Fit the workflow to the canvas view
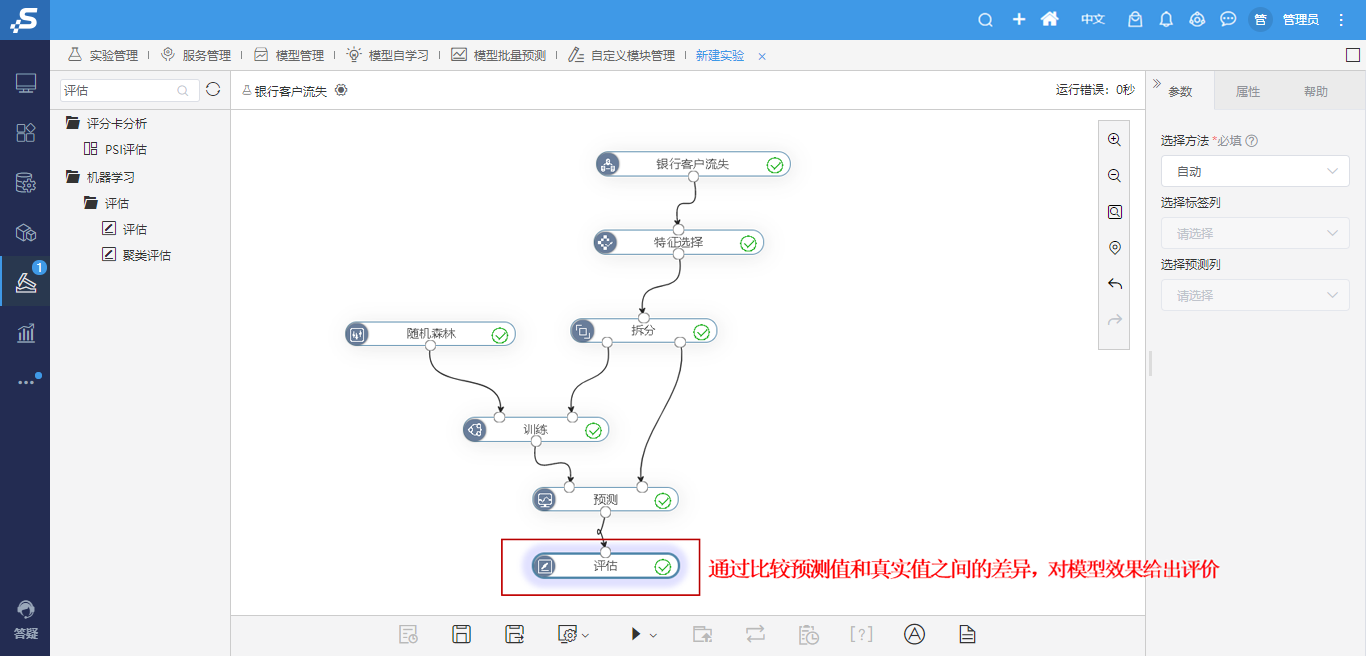Screen dimensions: 1366x656 click(x=1114, y=212)
